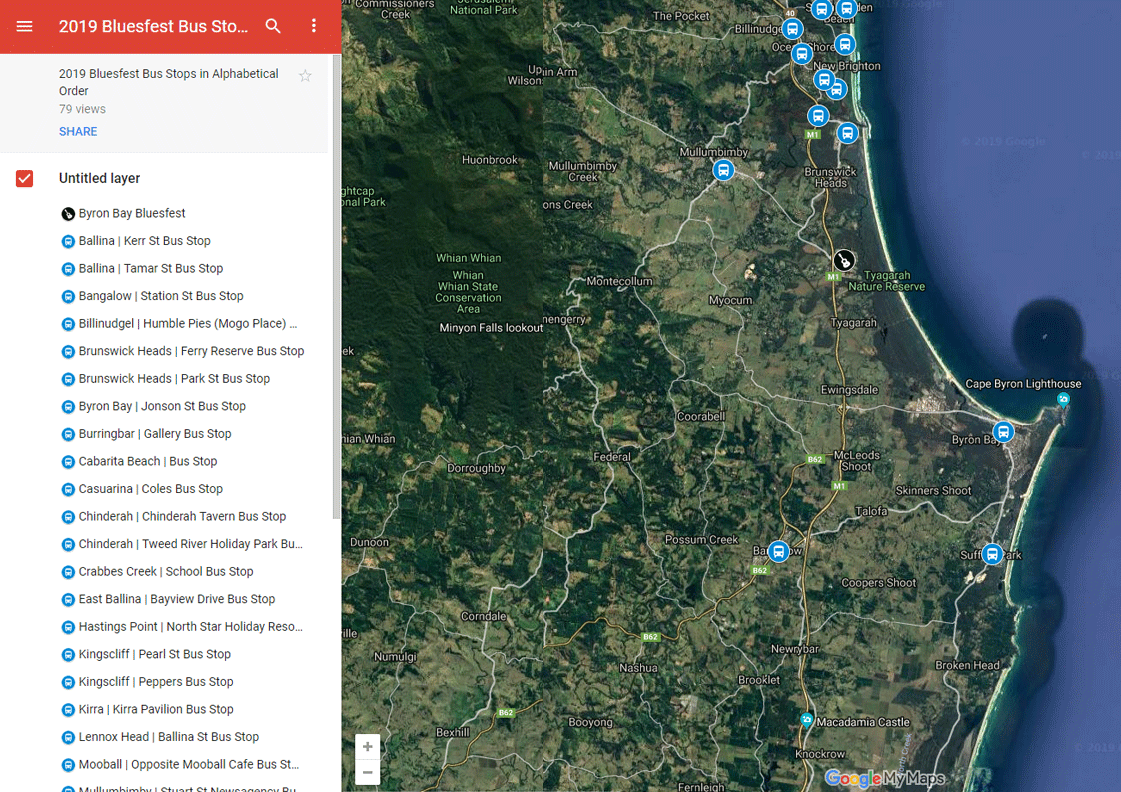
Task: Open the hamburger menu
Action: 24,26
